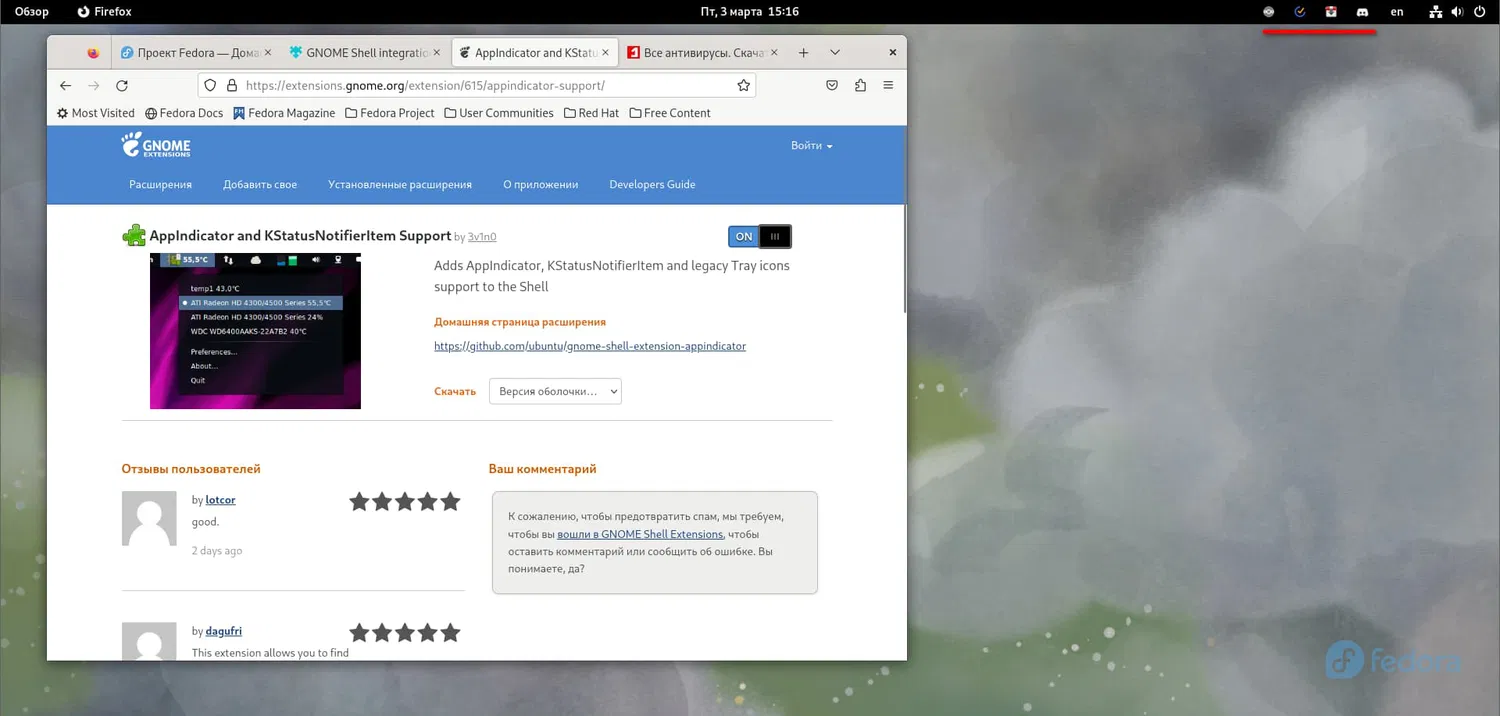1500x716 pixels.
Task: Follow вошли в GNOME Shell Extensions link
Action: (x=640, y=534)
